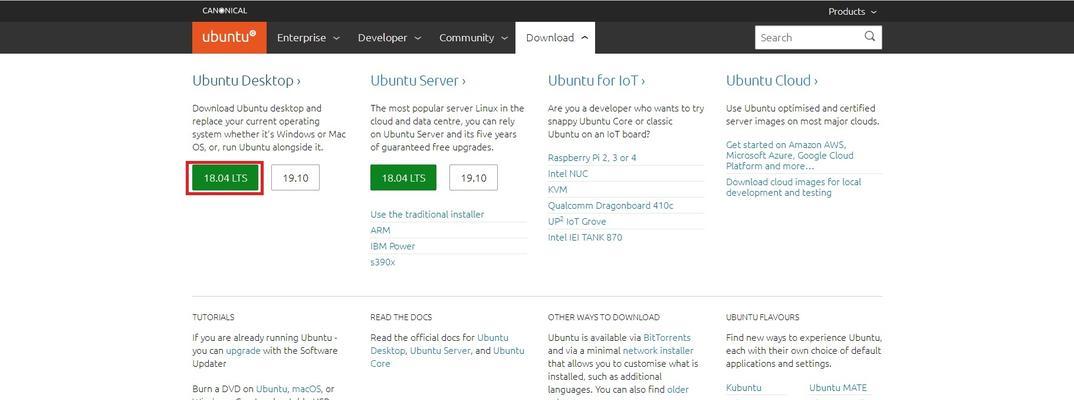
Task: Open UP² IoT Grove link
Action: [x=577, y=221]
